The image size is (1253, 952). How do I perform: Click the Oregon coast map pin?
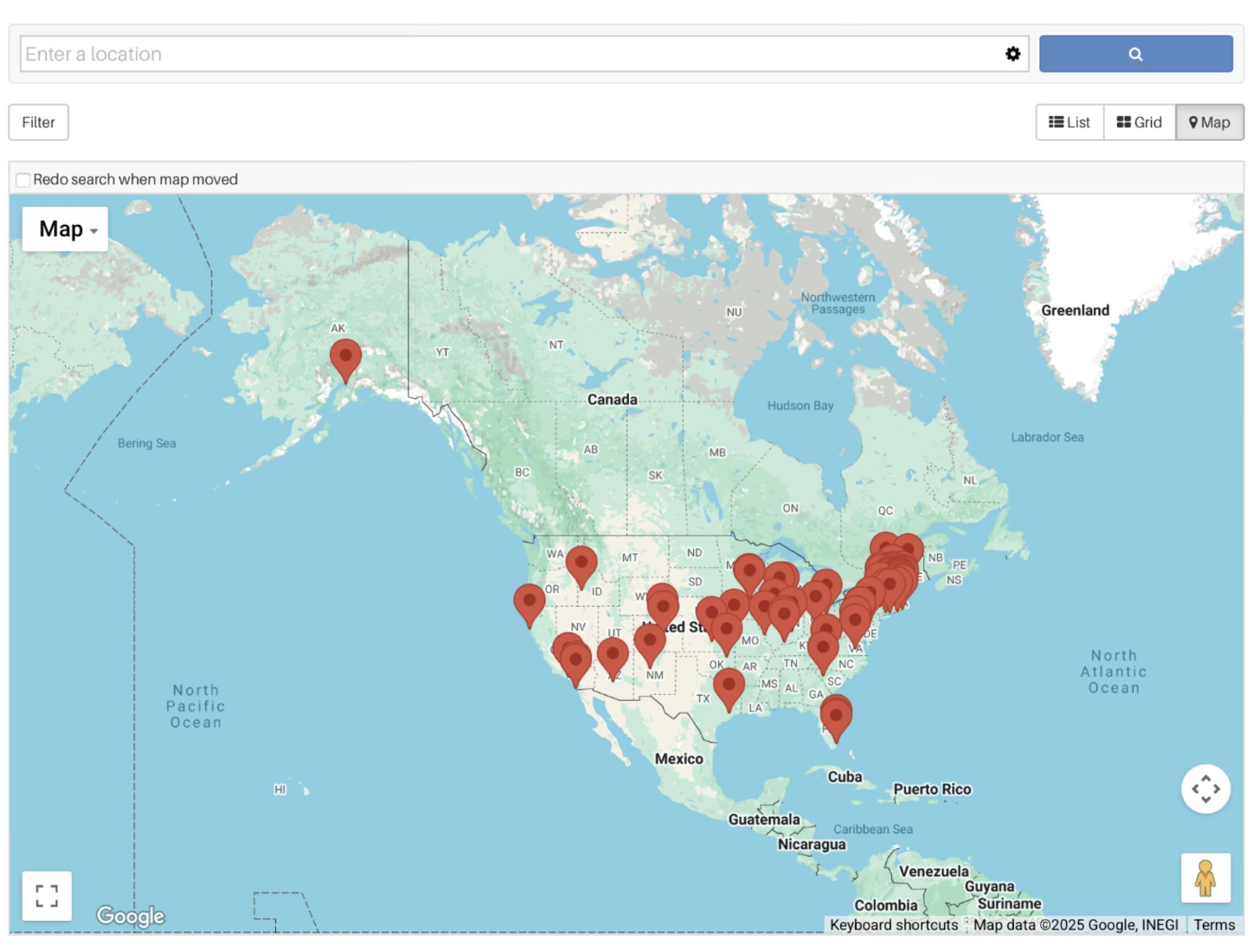[x=529, y=605]
